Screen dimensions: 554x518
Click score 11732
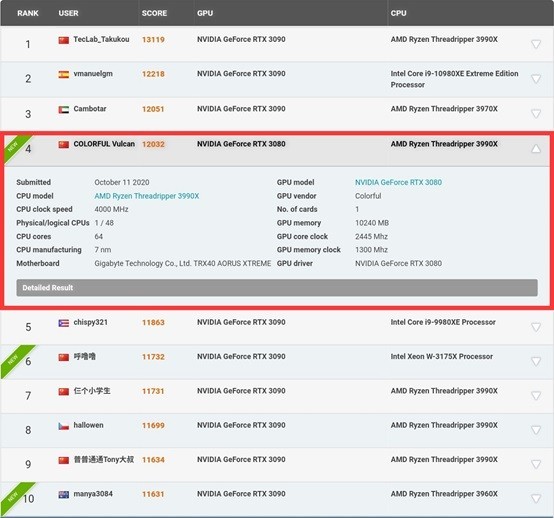(x=153, y=357)
